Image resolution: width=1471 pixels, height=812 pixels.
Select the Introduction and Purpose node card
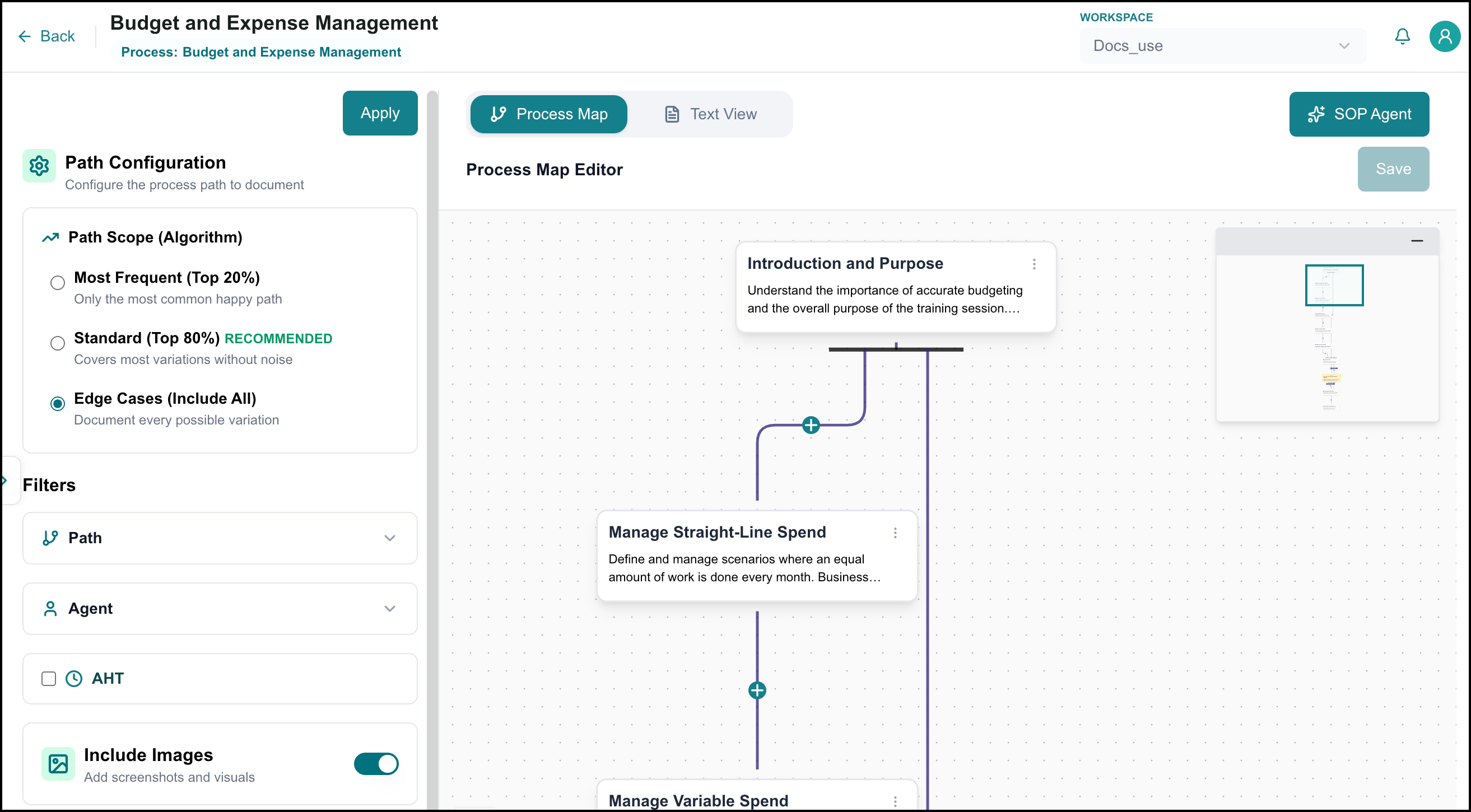(896, 287)
